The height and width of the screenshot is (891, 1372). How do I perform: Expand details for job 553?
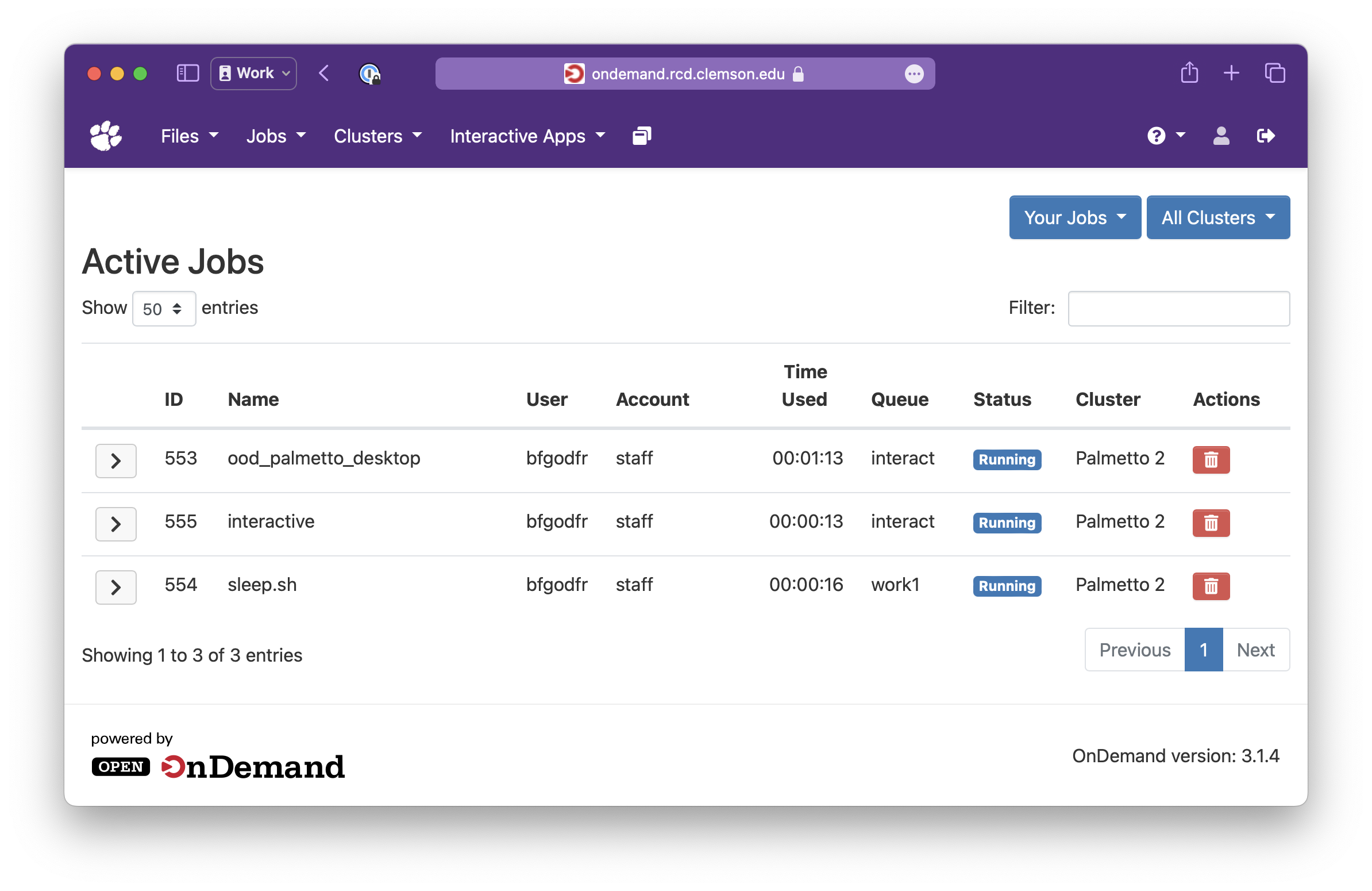coord(116,461)
